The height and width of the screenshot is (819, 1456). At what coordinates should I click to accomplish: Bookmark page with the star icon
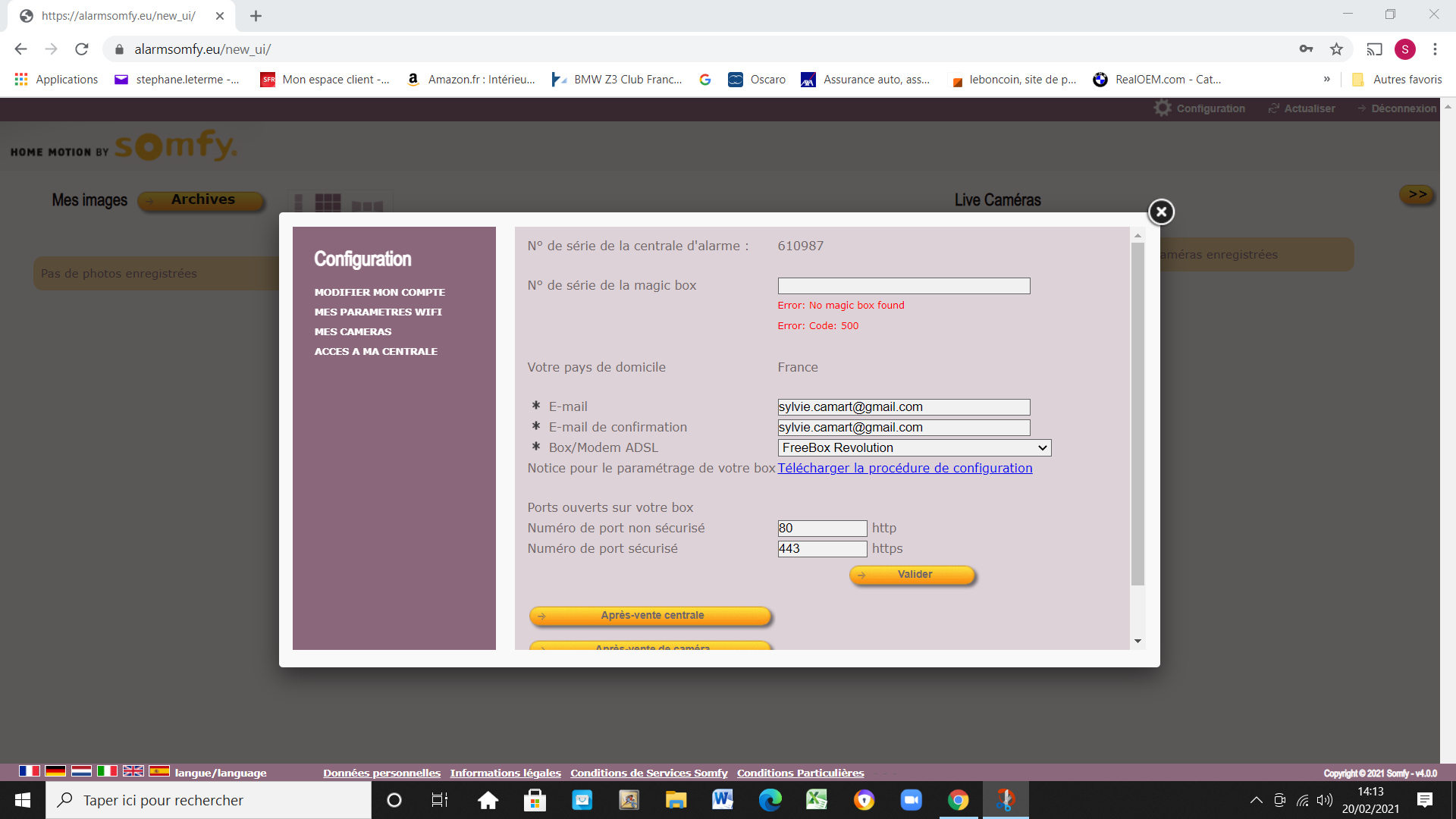coord(1336,49)
